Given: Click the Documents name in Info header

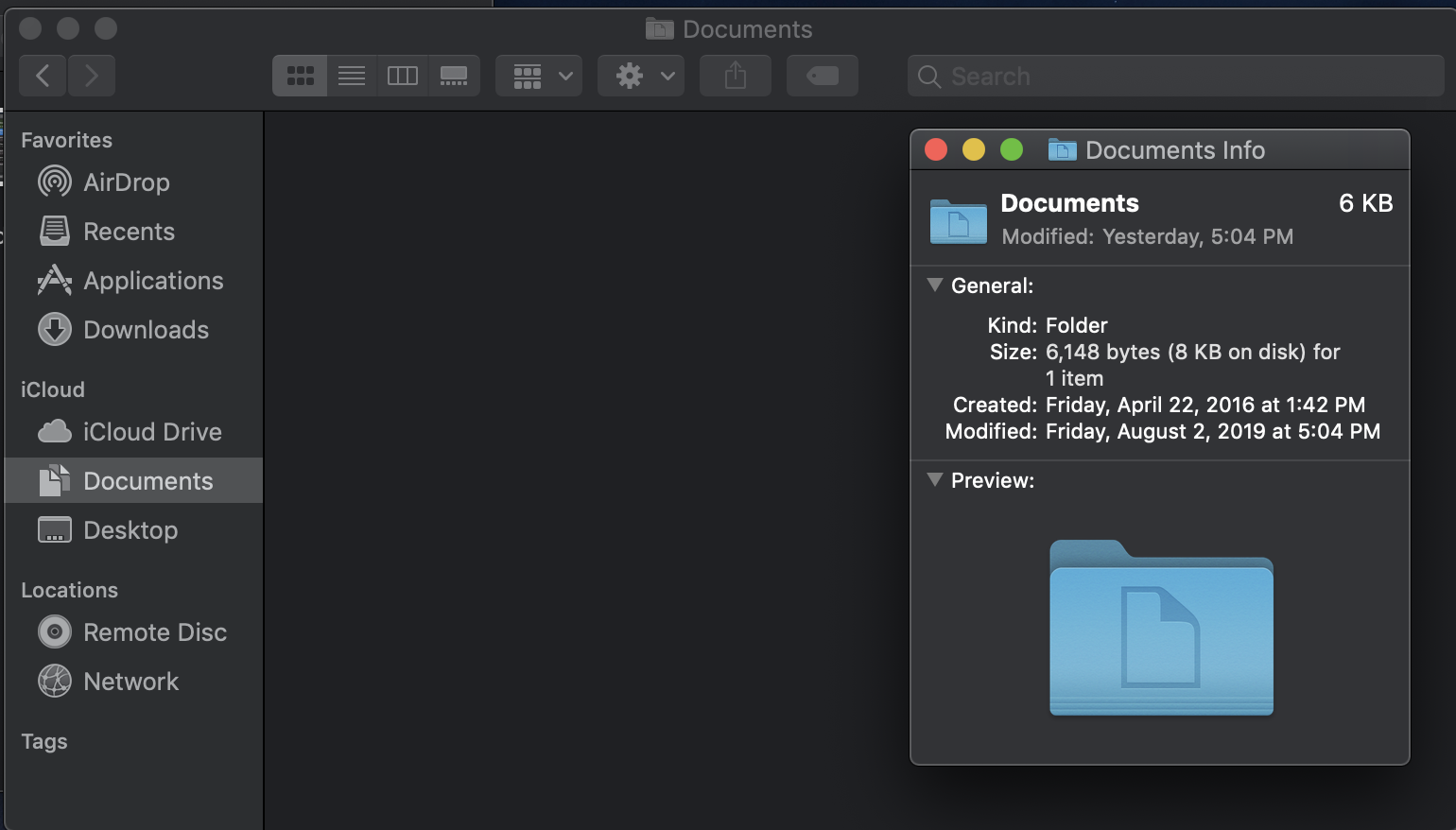Looking at the screenshot, I should tap(1070, 203).
